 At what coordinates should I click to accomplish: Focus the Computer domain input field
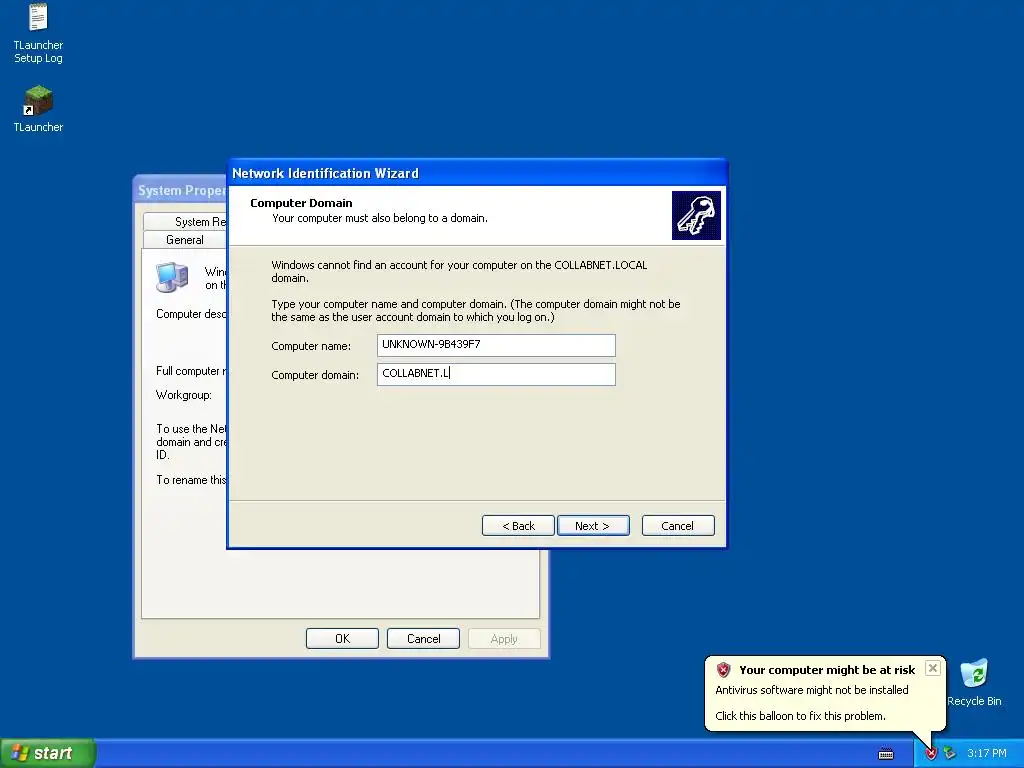click(496, 374)
